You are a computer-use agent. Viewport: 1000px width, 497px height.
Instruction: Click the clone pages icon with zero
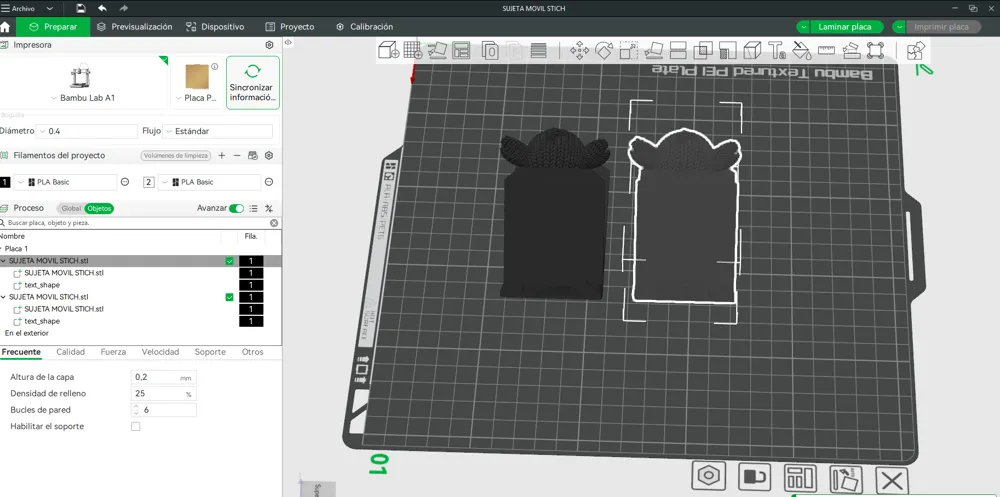[490, 50]
